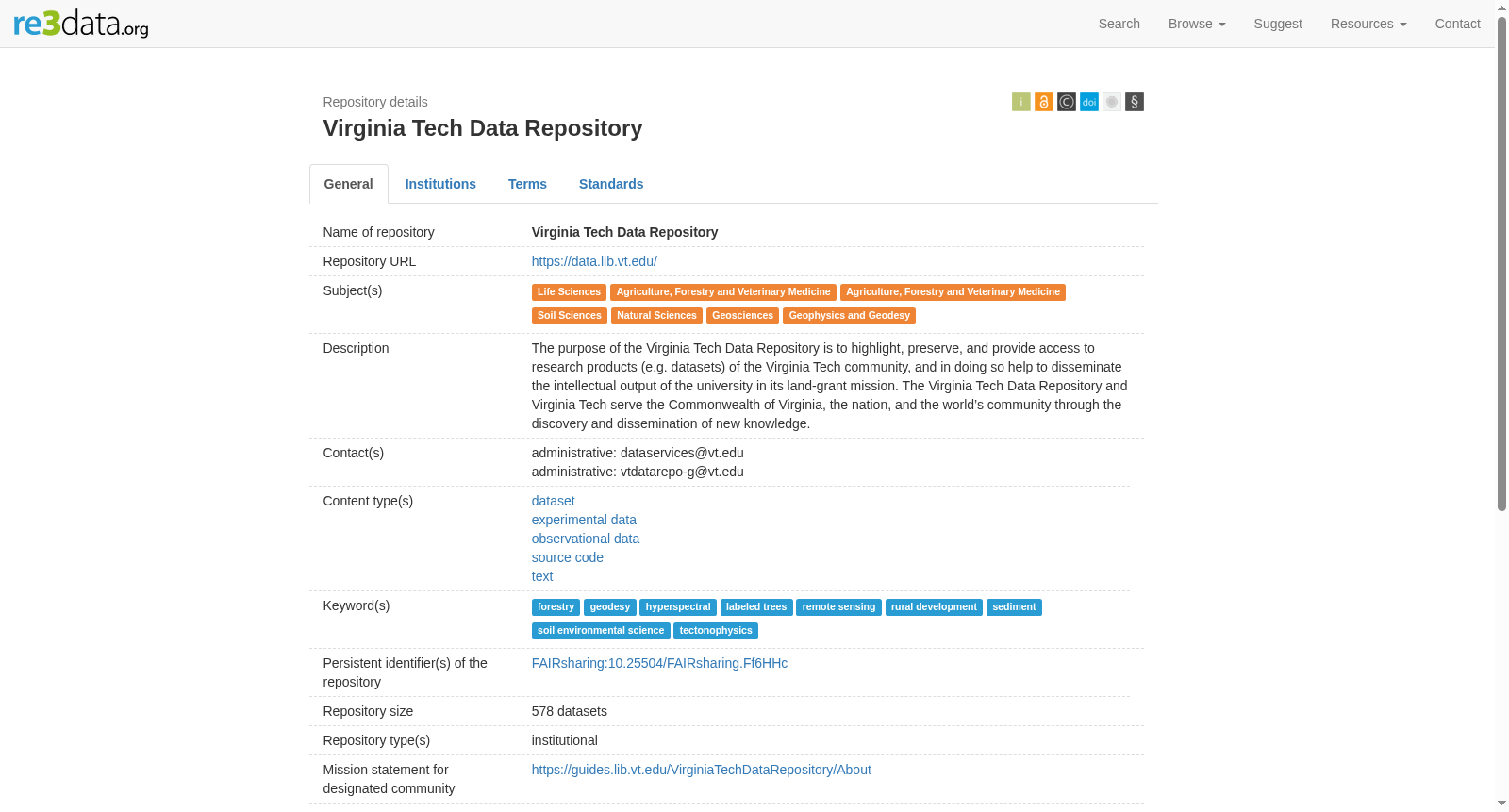Screen dimensions: 1509x812
Task: Click the rural development keyword tag
Action: tap(934, 607)
